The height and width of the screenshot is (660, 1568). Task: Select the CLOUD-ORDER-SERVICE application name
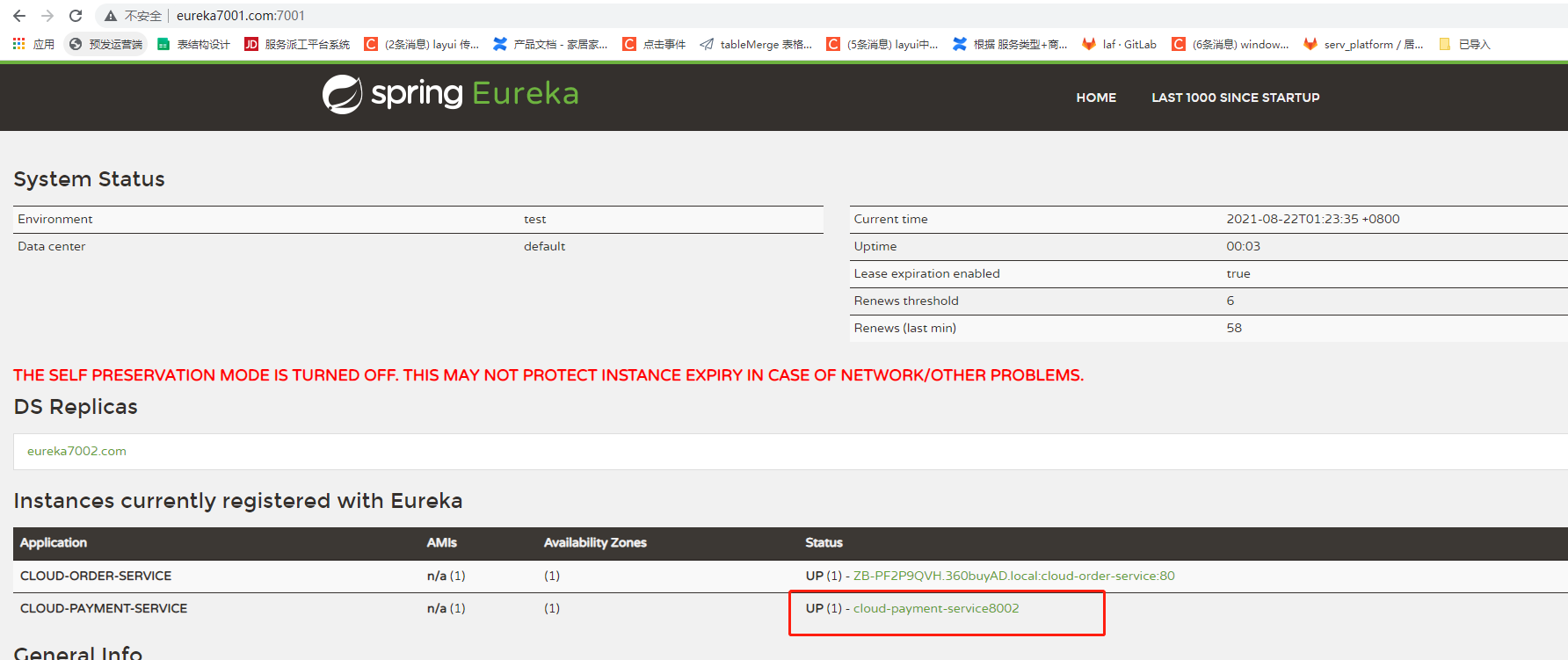point(96,576)
